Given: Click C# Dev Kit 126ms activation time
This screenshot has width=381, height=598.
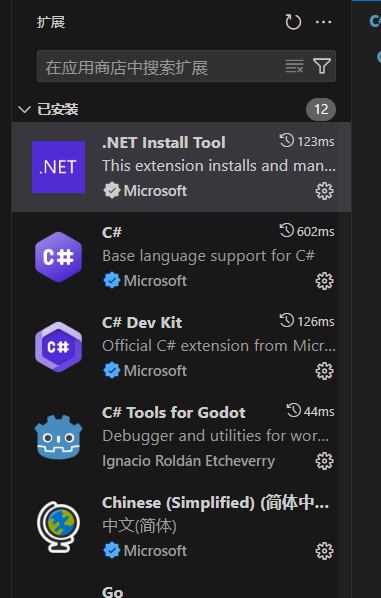Looking at the screenshot, I should point(307,321).
